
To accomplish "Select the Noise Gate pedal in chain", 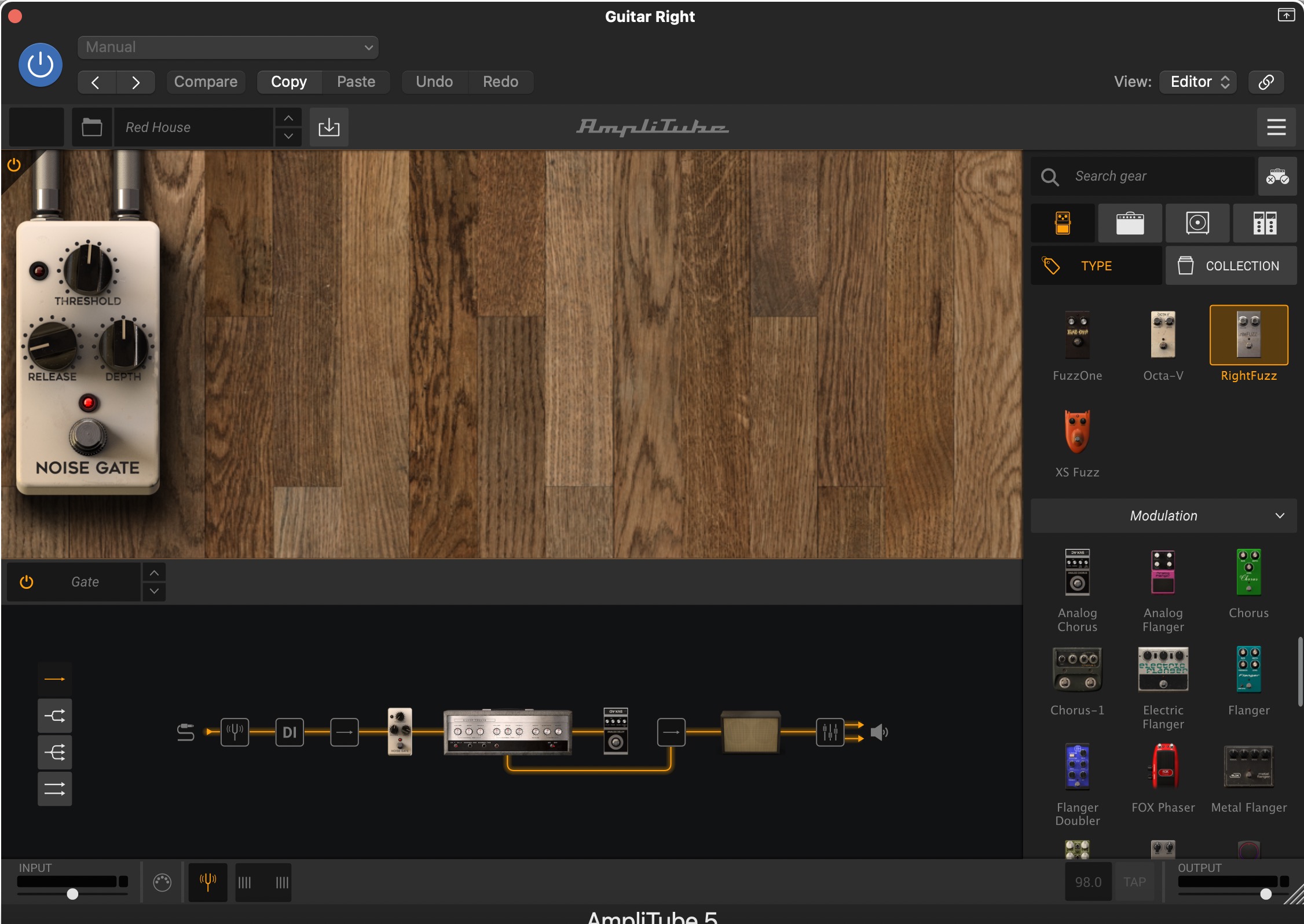I will point(400,731).
